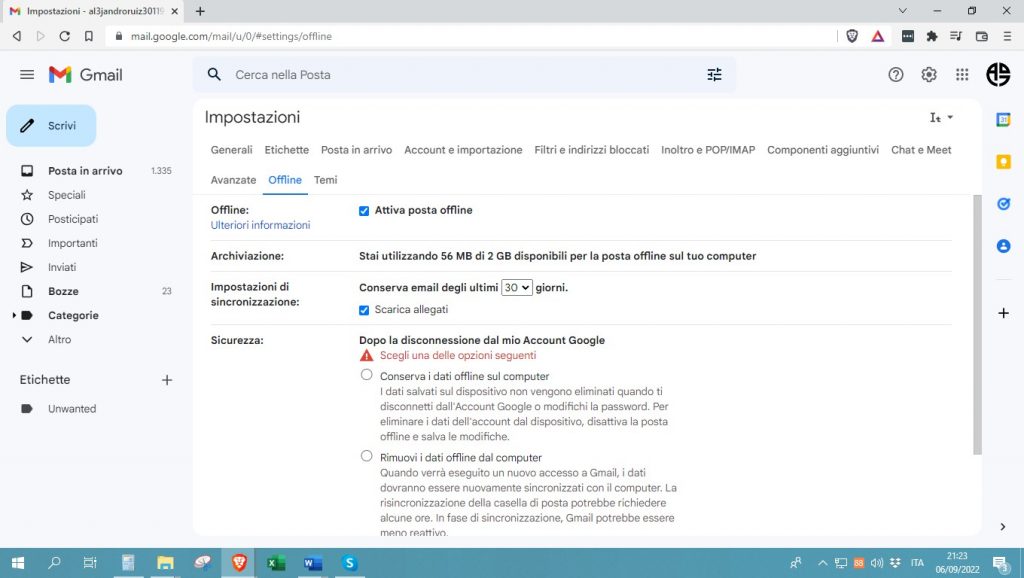Toggle the 'Scarica allegati' checkbox
The image size is (1024, 578).
(365, 310)
